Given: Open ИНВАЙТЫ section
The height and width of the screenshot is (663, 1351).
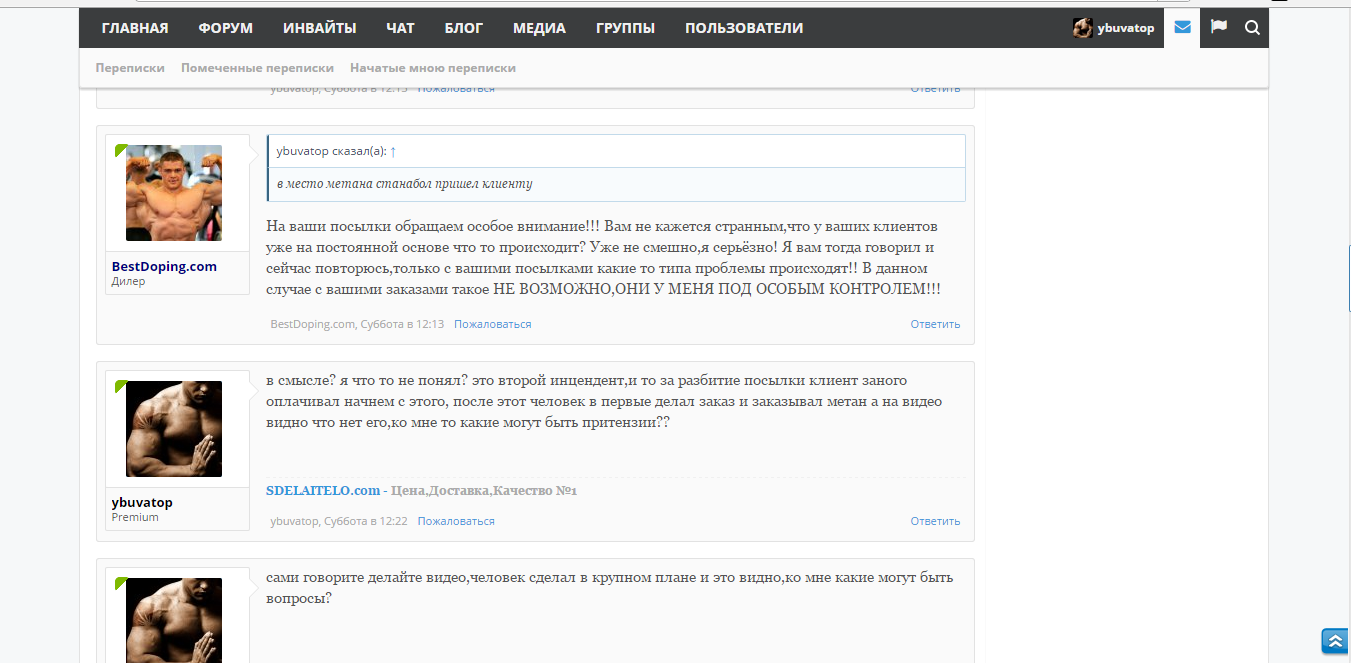Looking at the screenshot, I should [319, 28].
